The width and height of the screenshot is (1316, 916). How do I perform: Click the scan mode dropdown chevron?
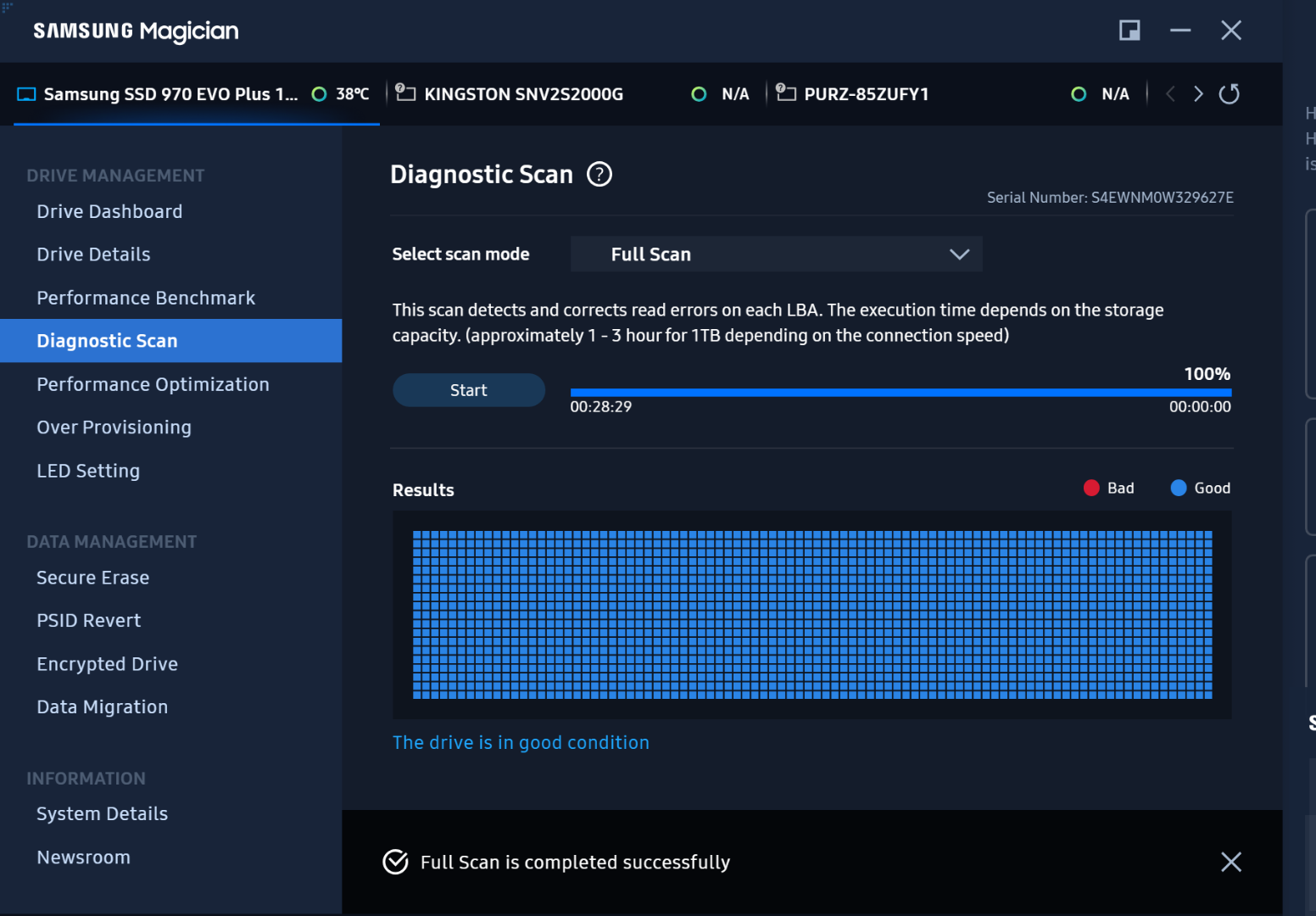click(x=959, y=254)
